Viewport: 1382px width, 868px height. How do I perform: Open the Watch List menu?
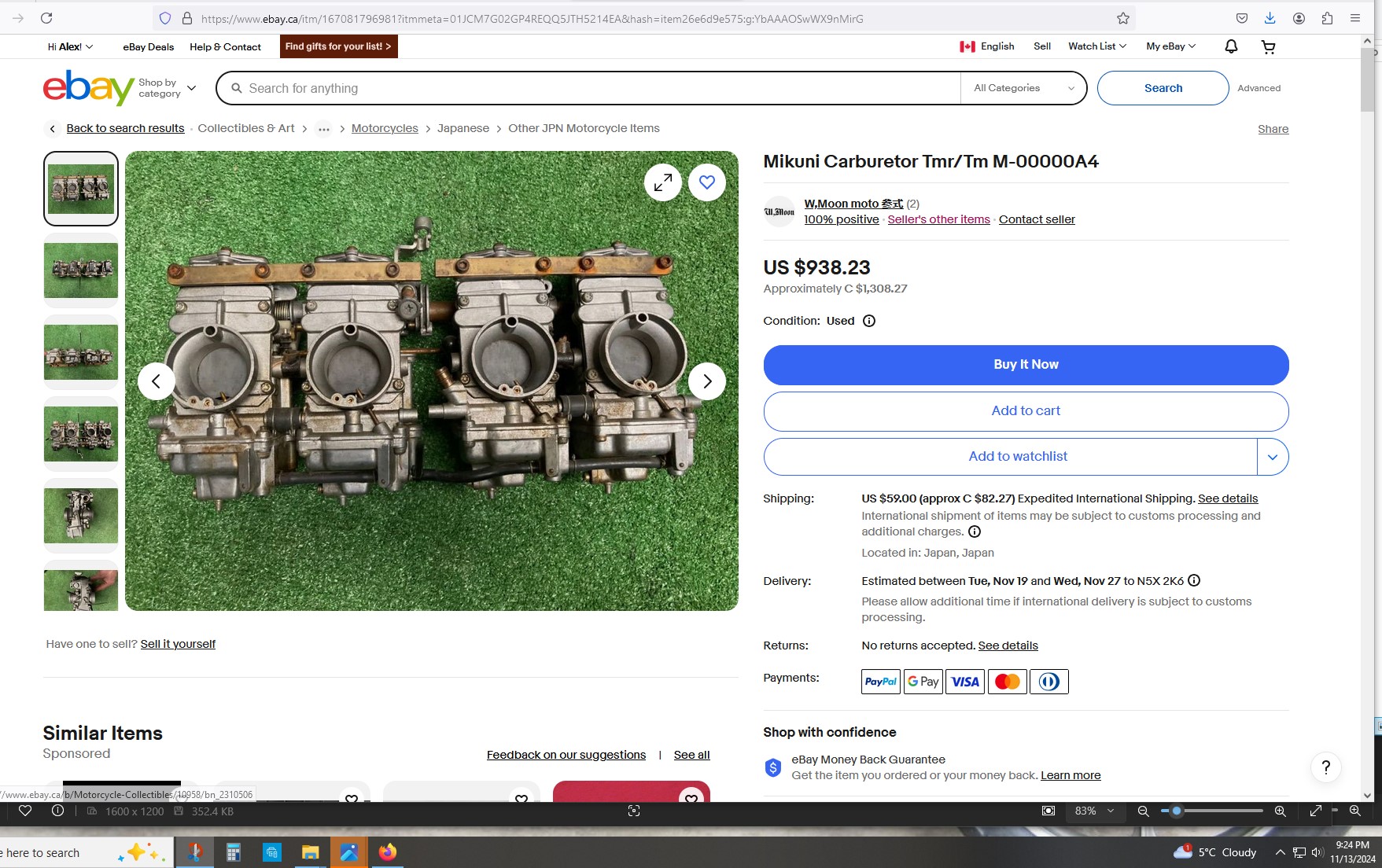(x=1096, y=46)
